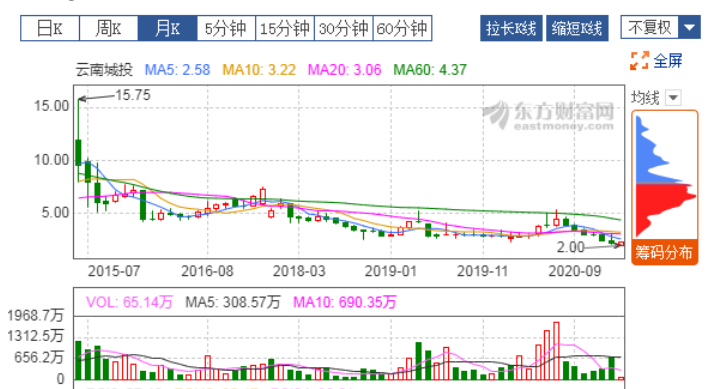The height and width of the screenshot is (389, 712).
Task: Click the VOL: 65.14万 volume label
Action: [129, 302]
